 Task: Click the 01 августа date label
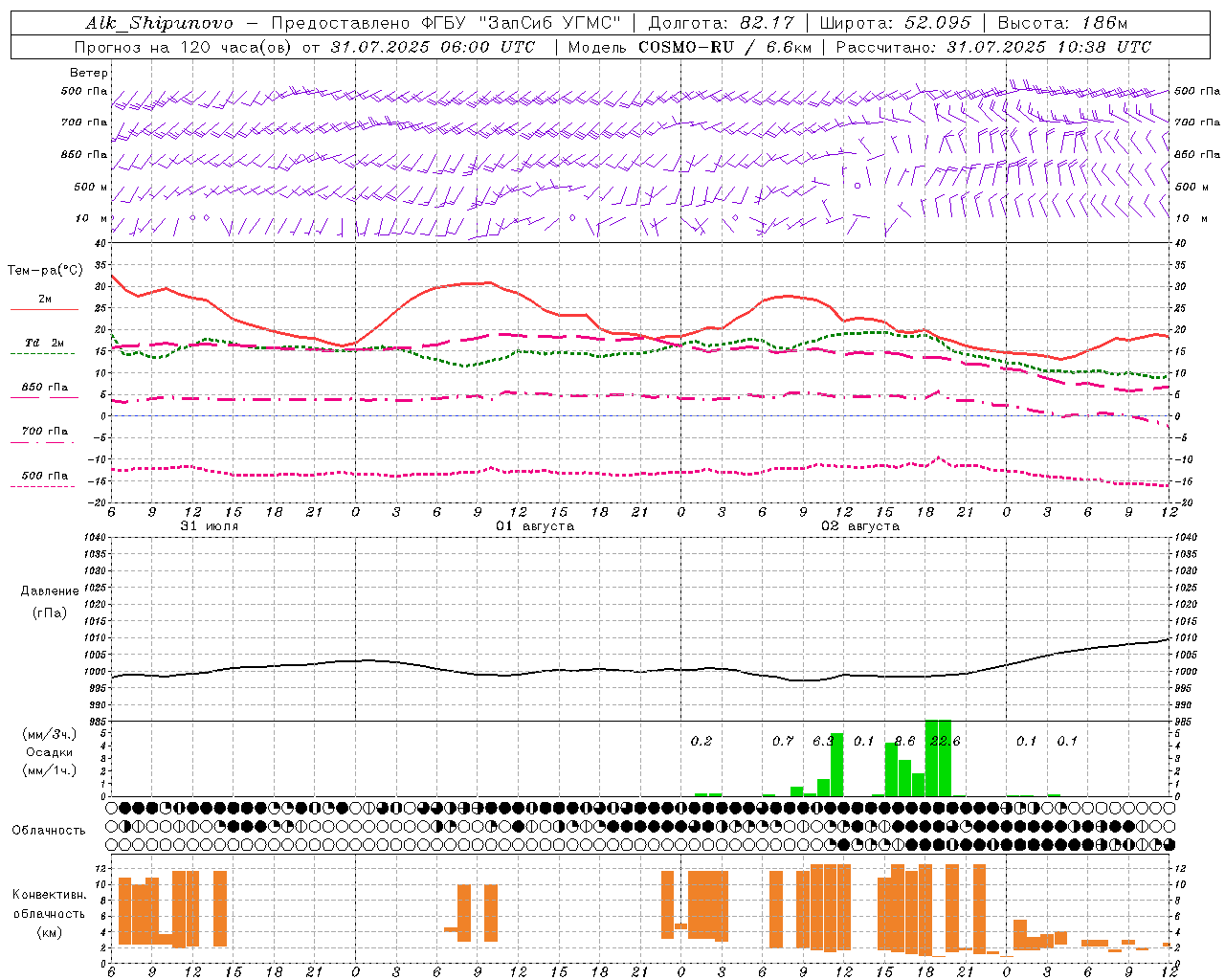pyautogui.click(x=535, y=526)
